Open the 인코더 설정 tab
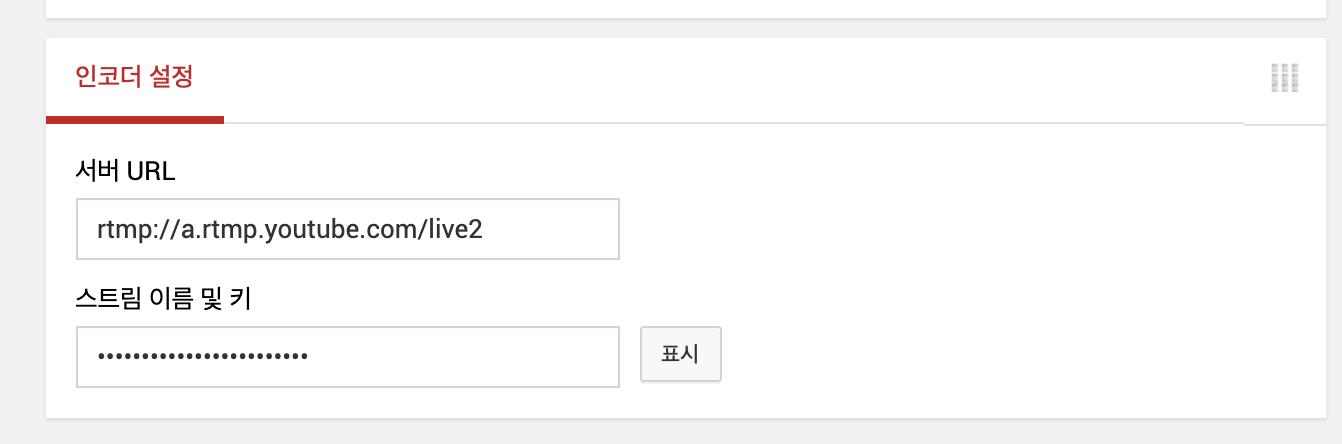The width and height of the screenshot is (1342, 444). click(x=134, y=78)
